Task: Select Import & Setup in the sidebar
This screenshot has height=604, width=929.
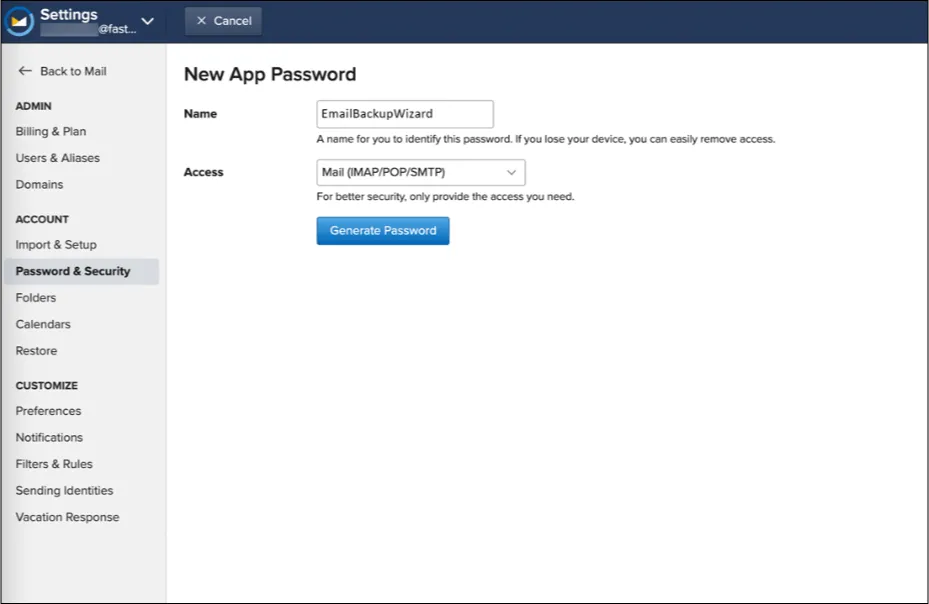Action: coord(56,245)
